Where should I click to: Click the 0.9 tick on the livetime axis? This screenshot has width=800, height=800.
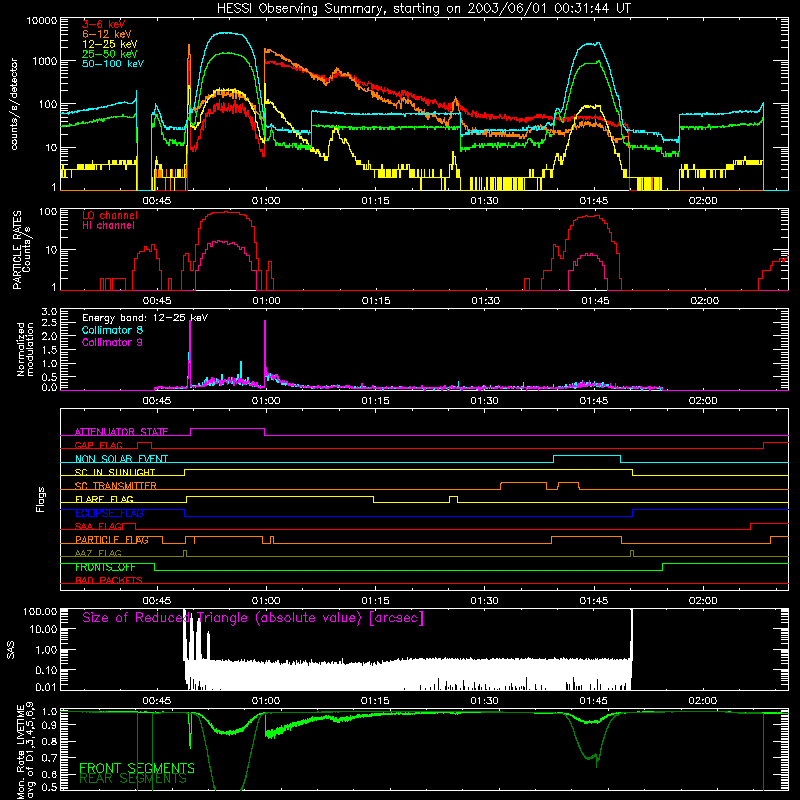click(x=49, y=725)
